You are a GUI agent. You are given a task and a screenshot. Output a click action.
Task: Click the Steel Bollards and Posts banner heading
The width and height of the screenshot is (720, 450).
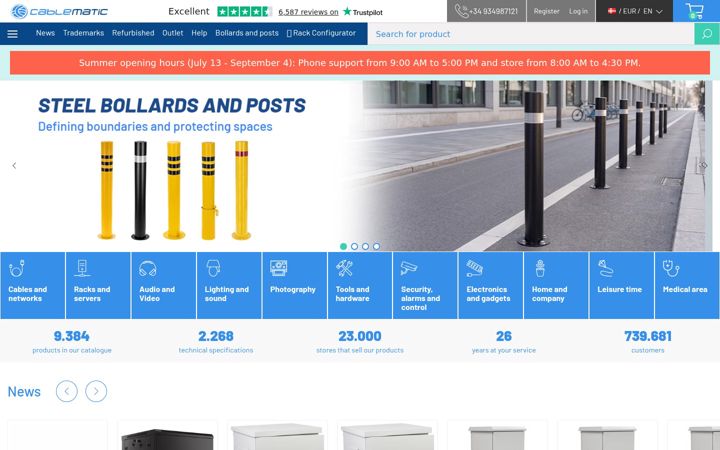click(x=172, y=106)
